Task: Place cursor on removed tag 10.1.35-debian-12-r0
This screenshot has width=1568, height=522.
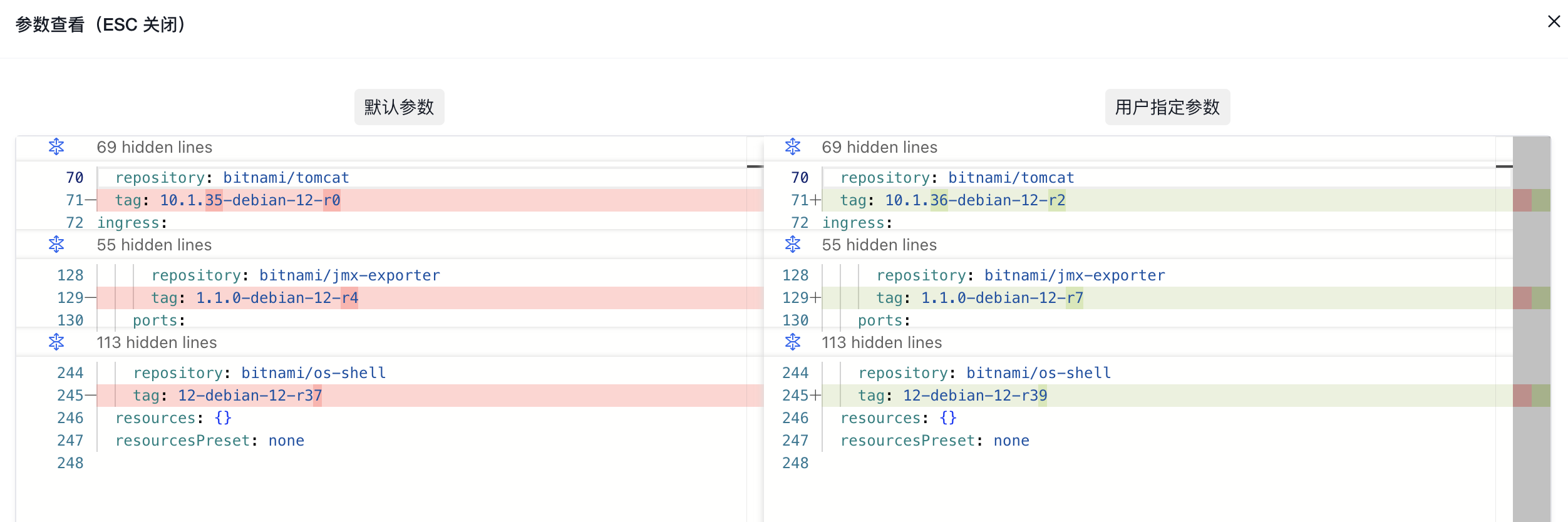Action: (250, 200)
